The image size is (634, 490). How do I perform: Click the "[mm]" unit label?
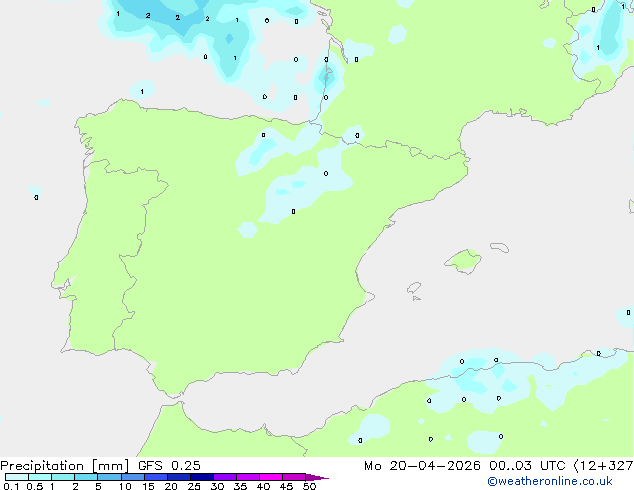click(x=110, y=466)
